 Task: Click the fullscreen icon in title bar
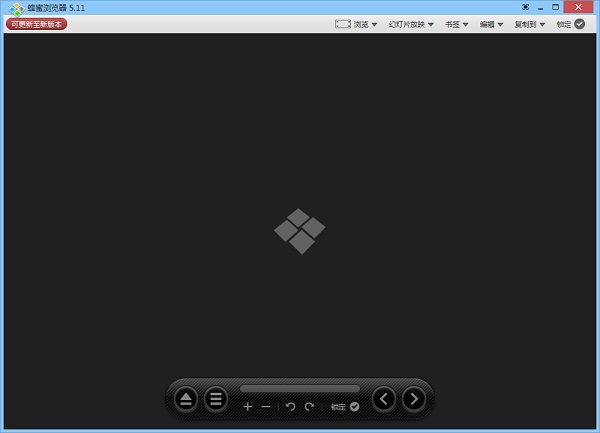pyautogui.click(x=525, y=7)
